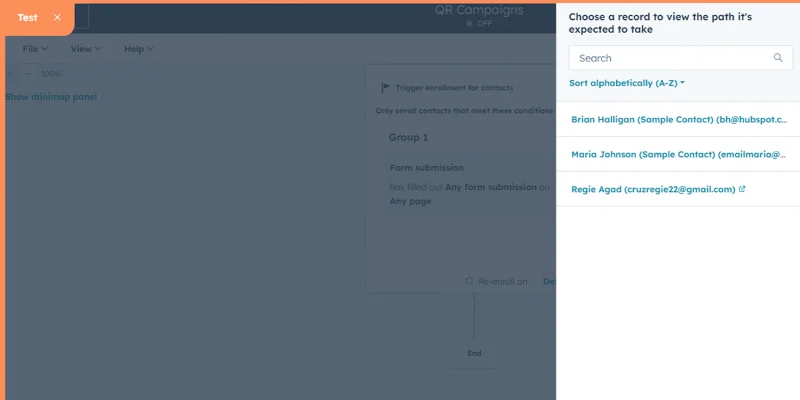Viewport: 800px width, 400px height.
Task: Select the Test tab label
Action: click(x=28, y=17)
